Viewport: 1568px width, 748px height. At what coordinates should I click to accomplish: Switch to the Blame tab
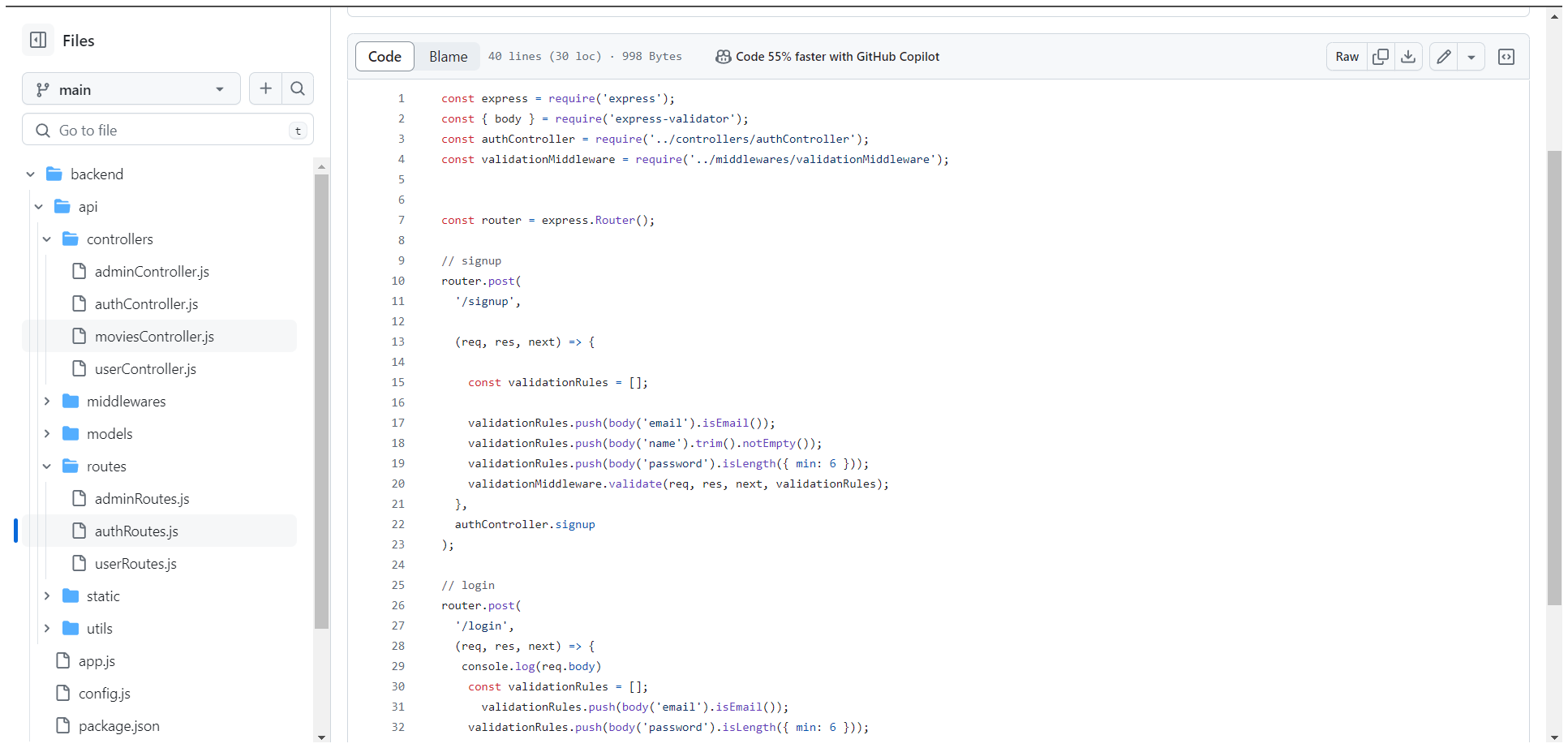click(448, 56)
